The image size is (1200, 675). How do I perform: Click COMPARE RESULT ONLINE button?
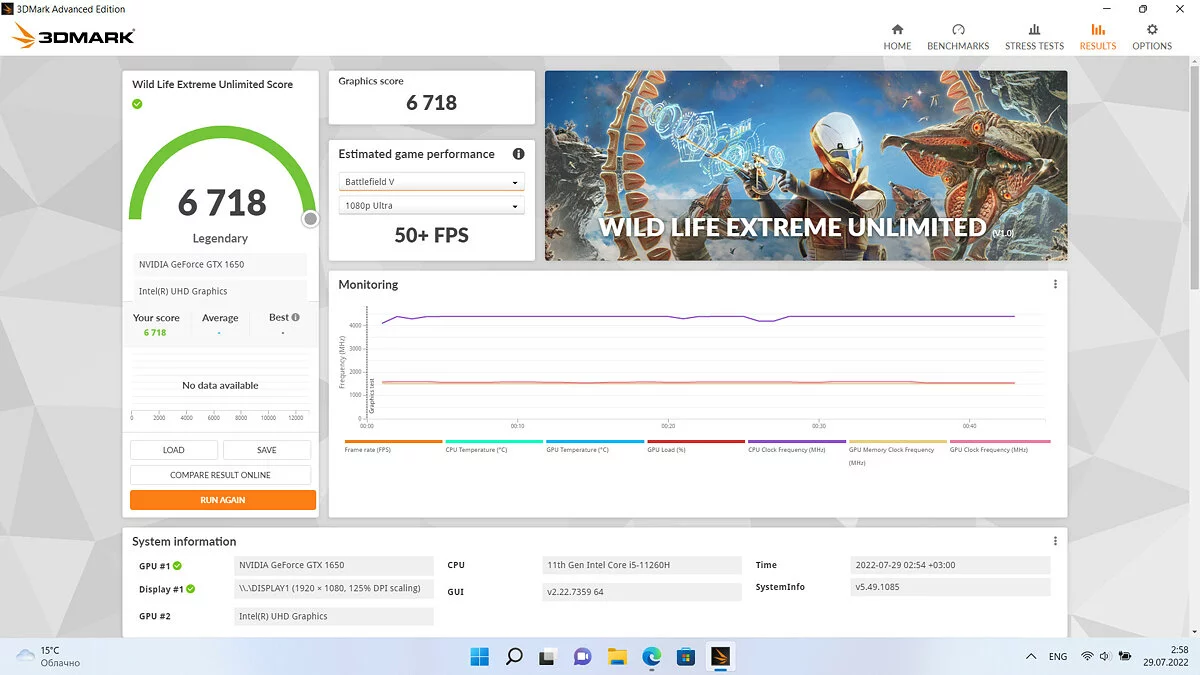220,475
